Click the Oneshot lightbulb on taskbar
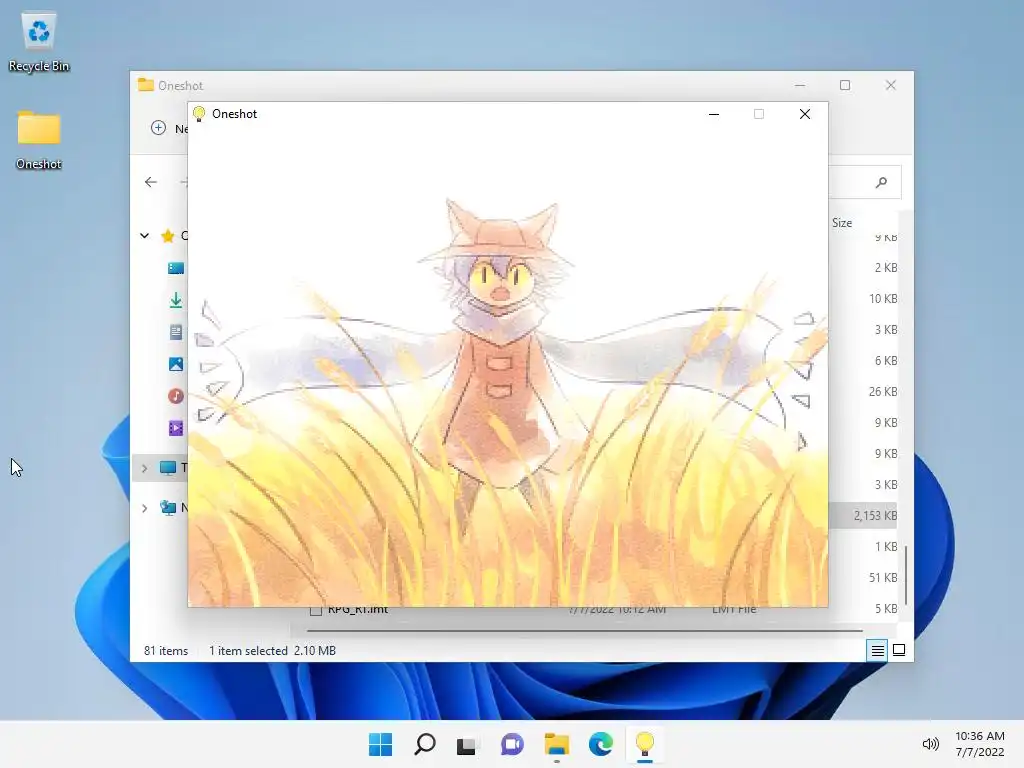Image resolution: width=1024 pixels, height=768 pixels. tap(645, 744)
